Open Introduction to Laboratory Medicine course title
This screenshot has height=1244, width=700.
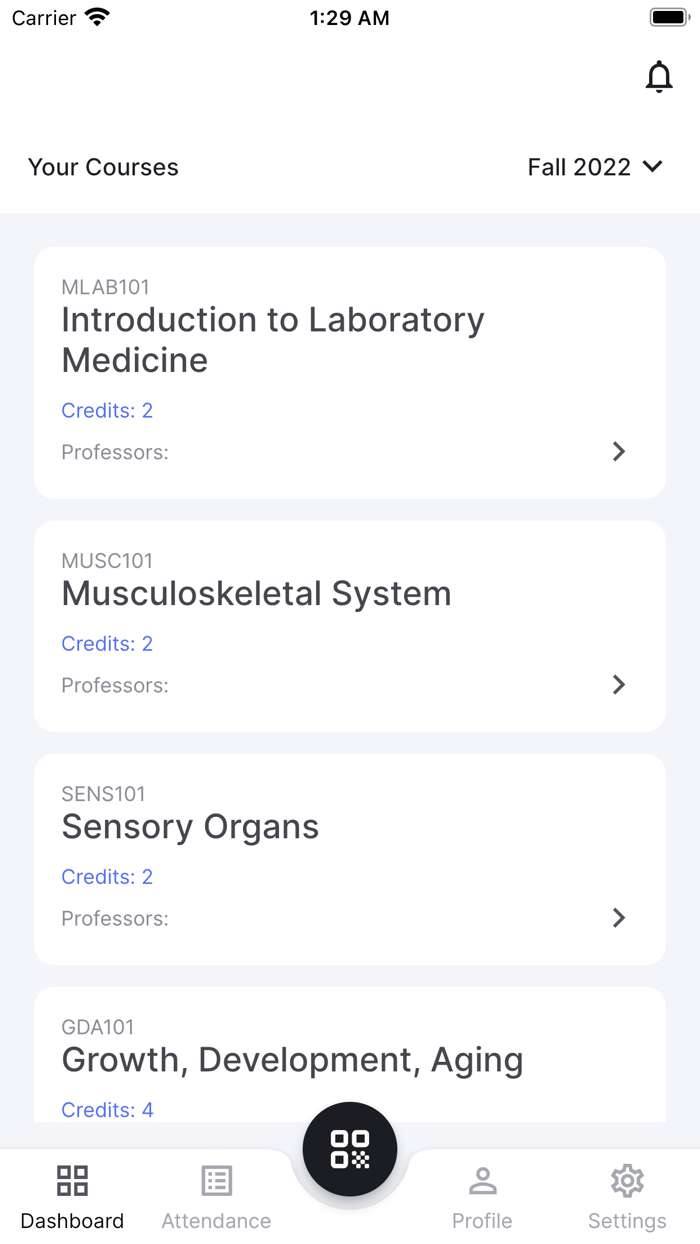(x=272, y=340)
